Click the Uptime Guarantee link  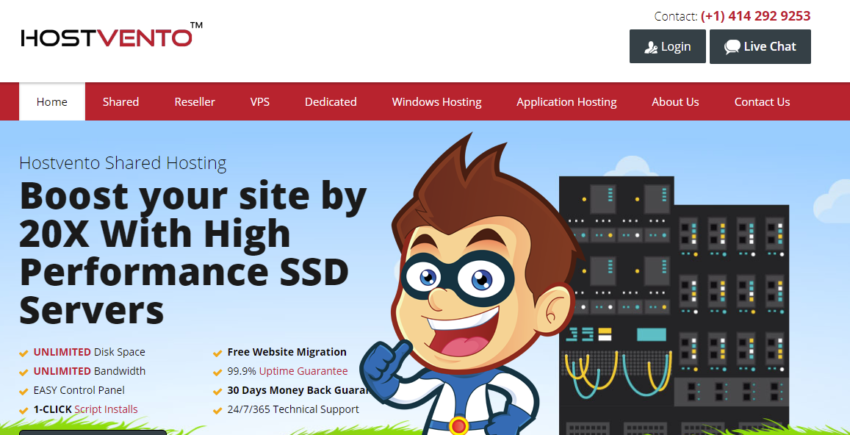(x=303, y=371)
